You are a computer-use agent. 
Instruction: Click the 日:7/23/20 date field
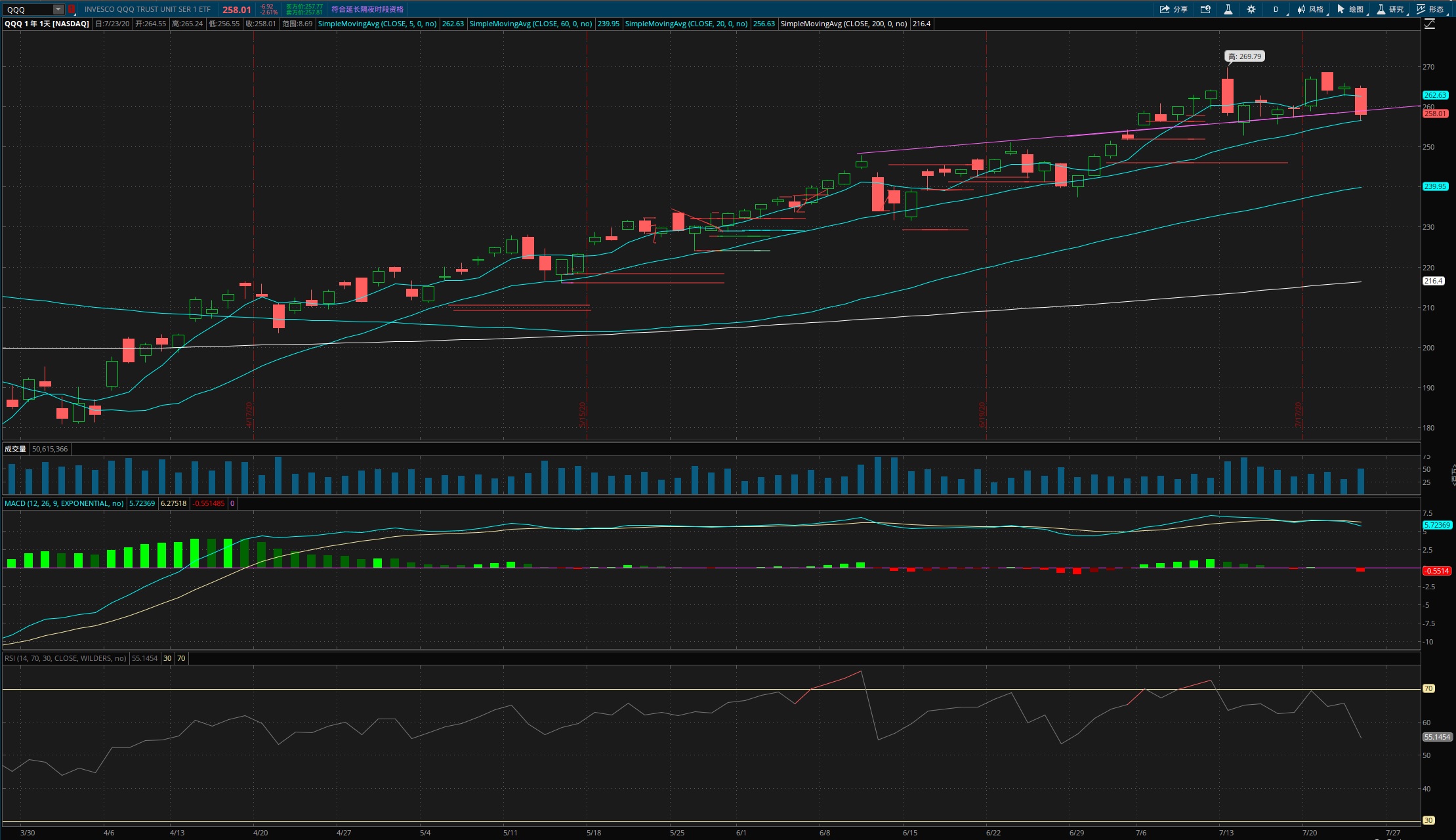[x=112, y=24]
